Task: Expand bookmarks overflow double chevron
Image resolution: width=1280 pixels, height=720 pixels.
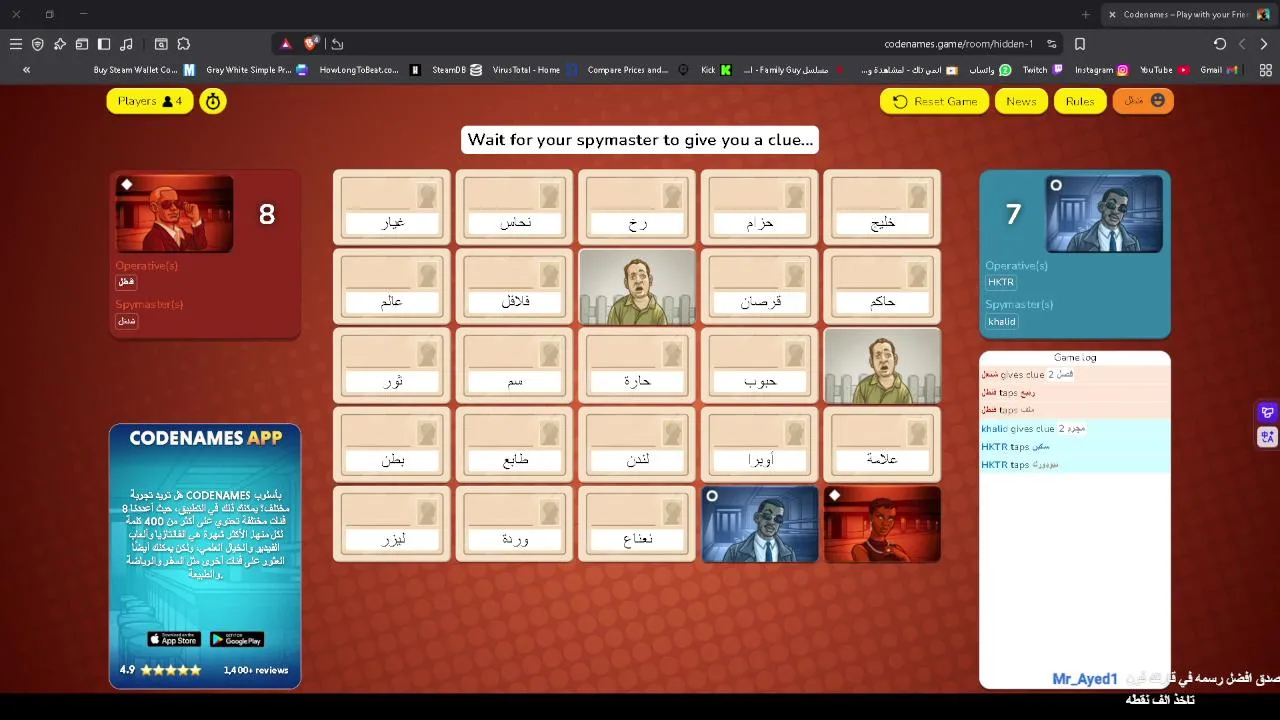Action: (26, 70)
